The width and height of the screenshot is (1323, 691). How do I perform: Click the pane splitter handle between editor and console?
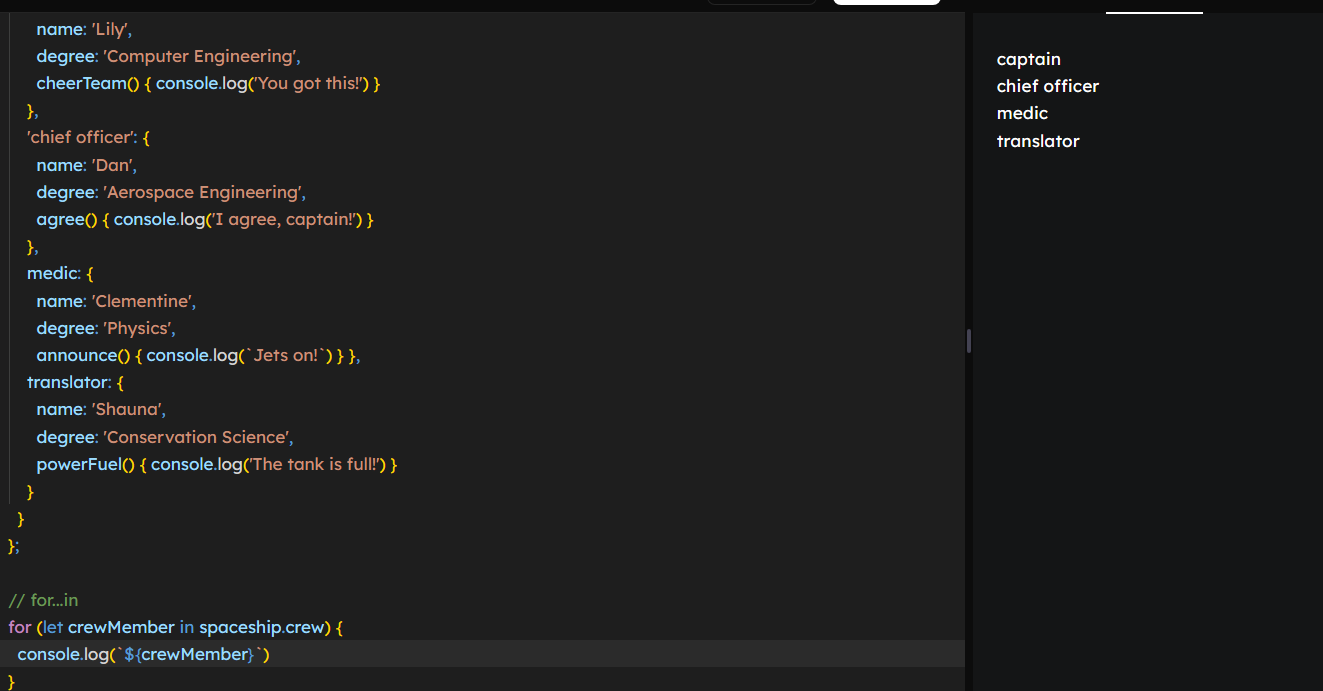click(x=969, y=342)
